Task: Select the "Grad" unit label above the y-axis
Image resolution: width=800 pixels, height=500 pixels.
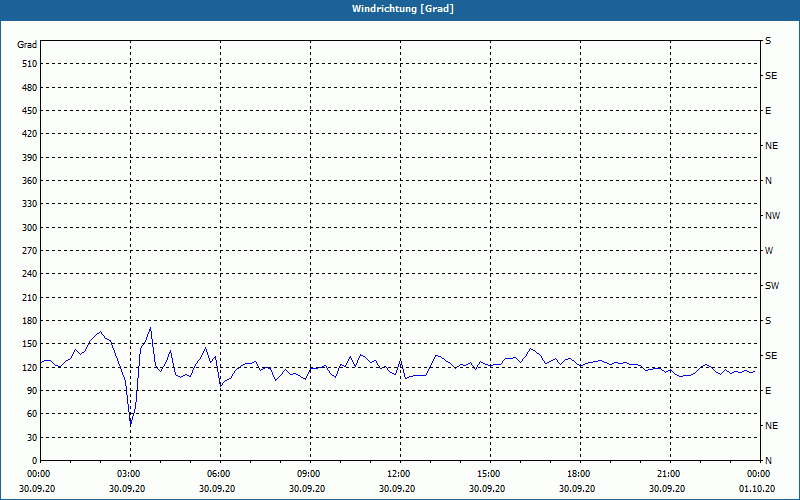Action: 27,45
